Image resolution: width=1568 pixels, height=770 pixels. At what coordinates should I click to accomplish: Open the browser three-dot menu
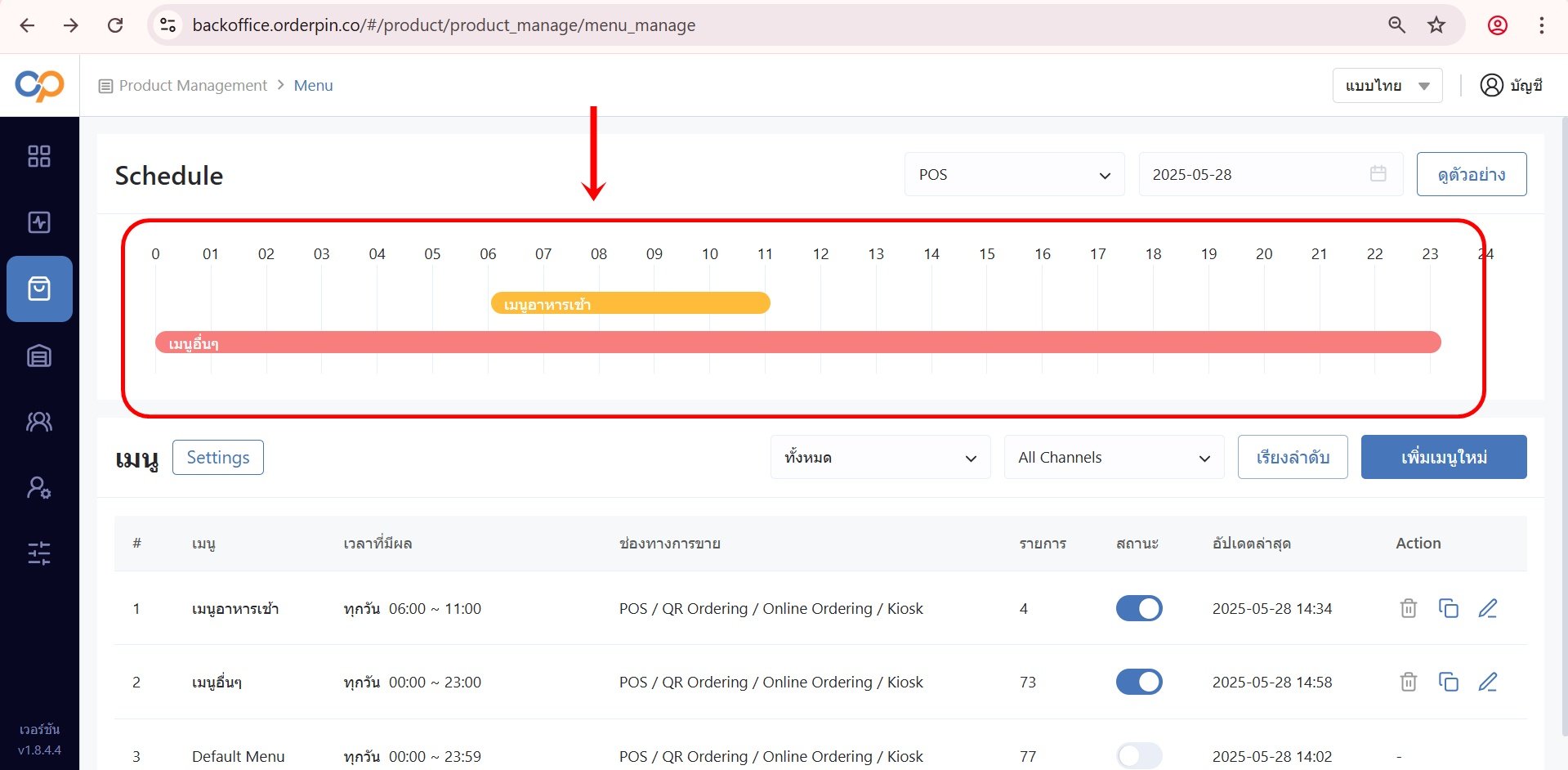(1541, 25)
